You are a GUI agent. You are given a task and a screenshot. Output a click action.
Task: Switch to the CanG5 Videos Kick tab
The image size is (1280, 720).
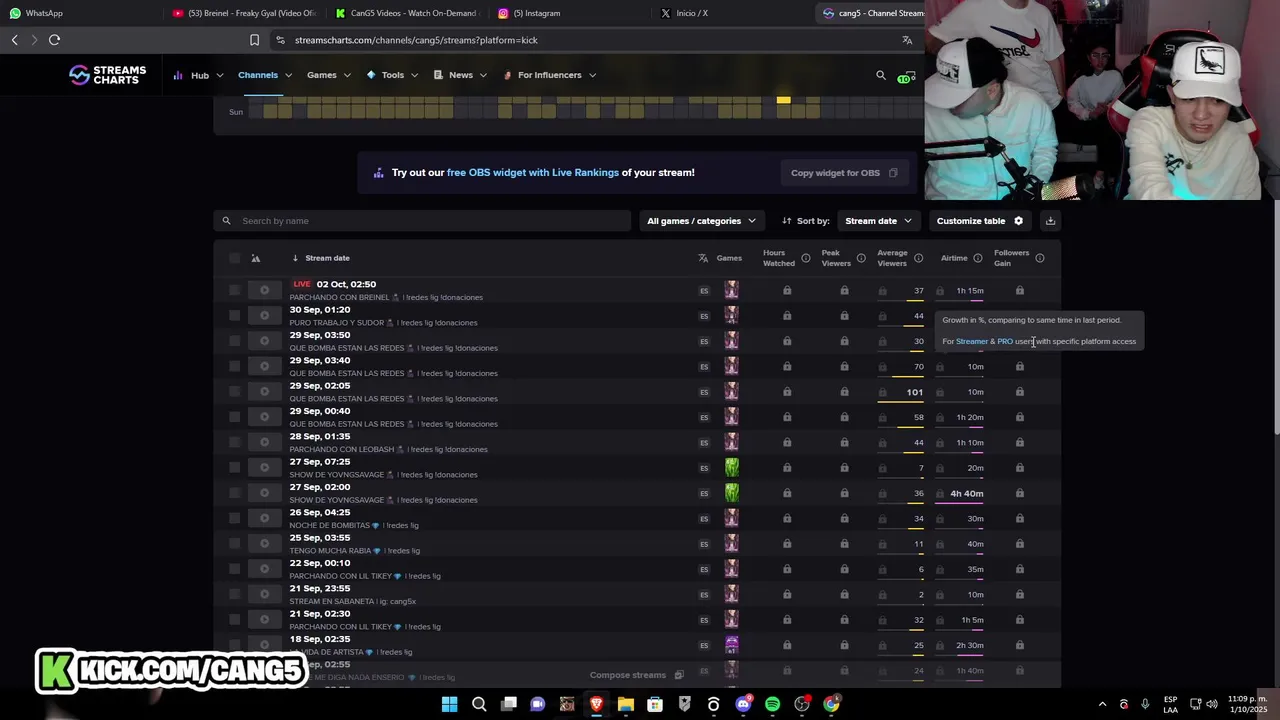click(x=407, y=13)
